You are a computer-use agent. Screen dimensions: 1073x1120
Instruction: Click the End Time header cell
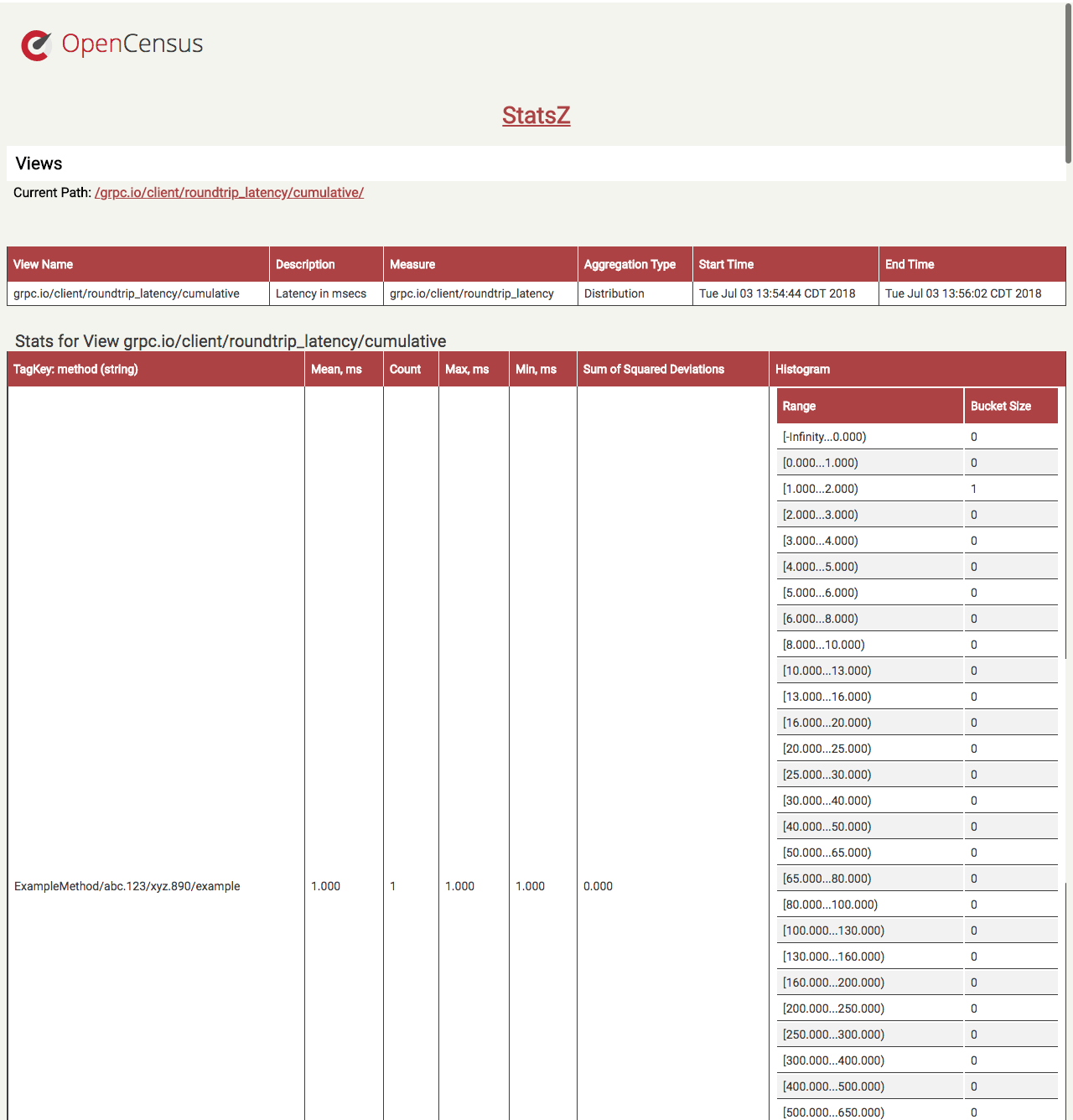(909, 264)
